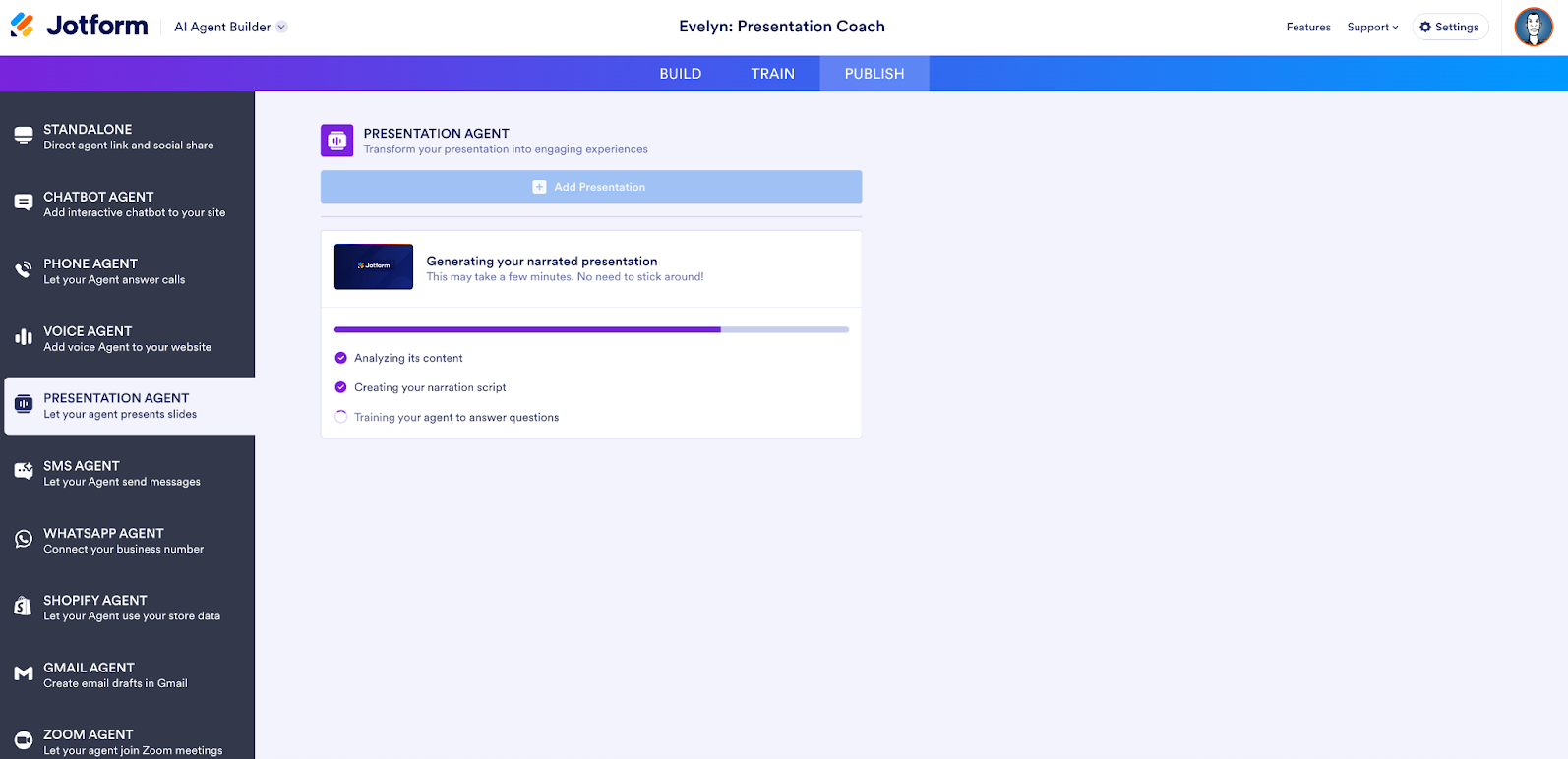Image resolution: width=1568 pixels, height=759 pixels.
Task: Click the Settings button
Action: (1450, 28)
